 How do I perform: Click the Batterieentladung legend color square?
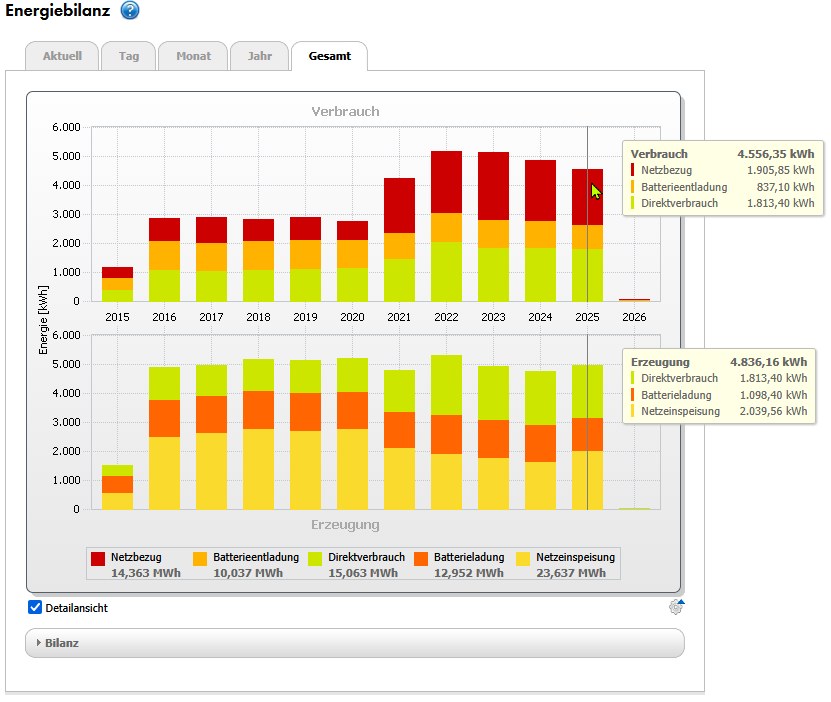[199, 559]
